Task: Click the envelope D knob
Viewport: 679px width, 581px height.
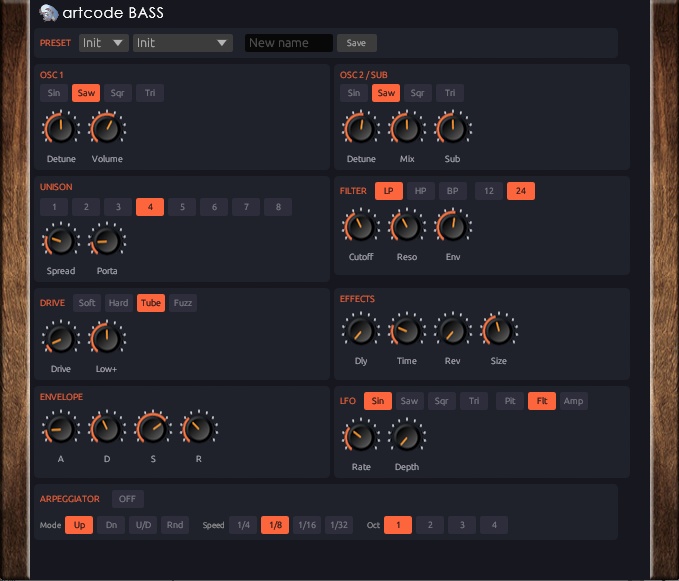Action: click(107, 429)
